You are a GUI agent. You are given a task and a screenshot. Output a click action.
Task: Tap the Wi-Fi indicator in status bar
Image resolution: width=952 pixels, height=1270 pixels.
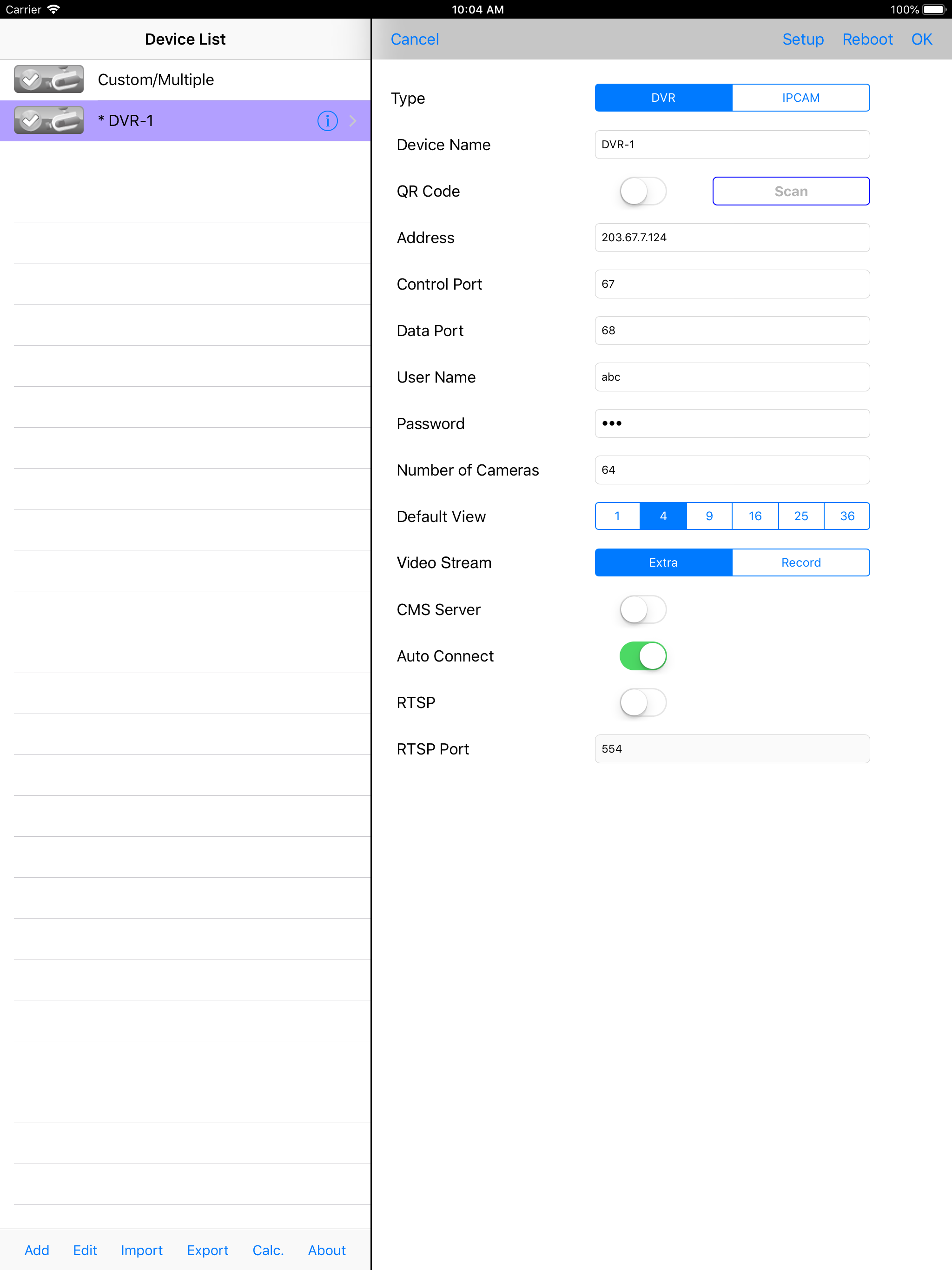coord(54,9)
